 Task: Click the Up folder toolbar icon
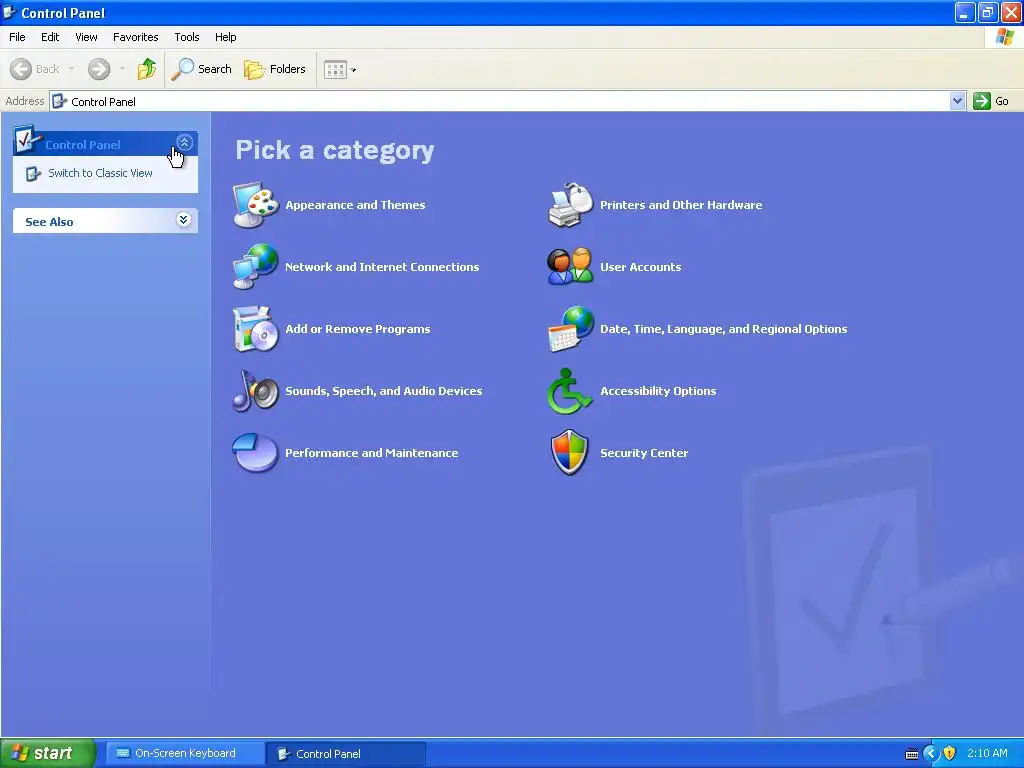147,69
